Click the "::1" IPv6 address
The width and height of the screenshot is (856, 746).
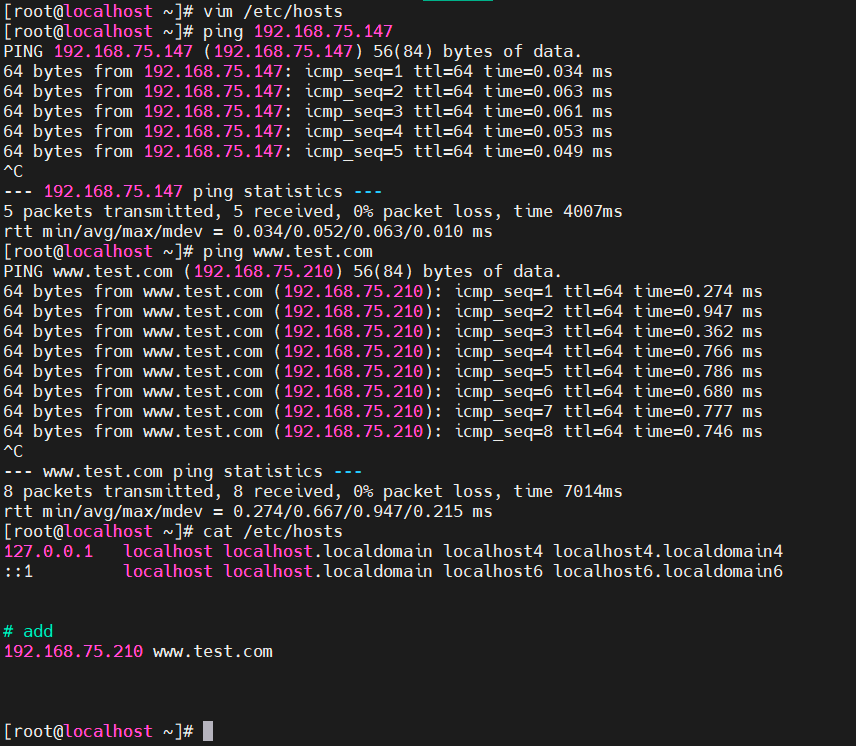pyautogui.click(x=19, y=572)
